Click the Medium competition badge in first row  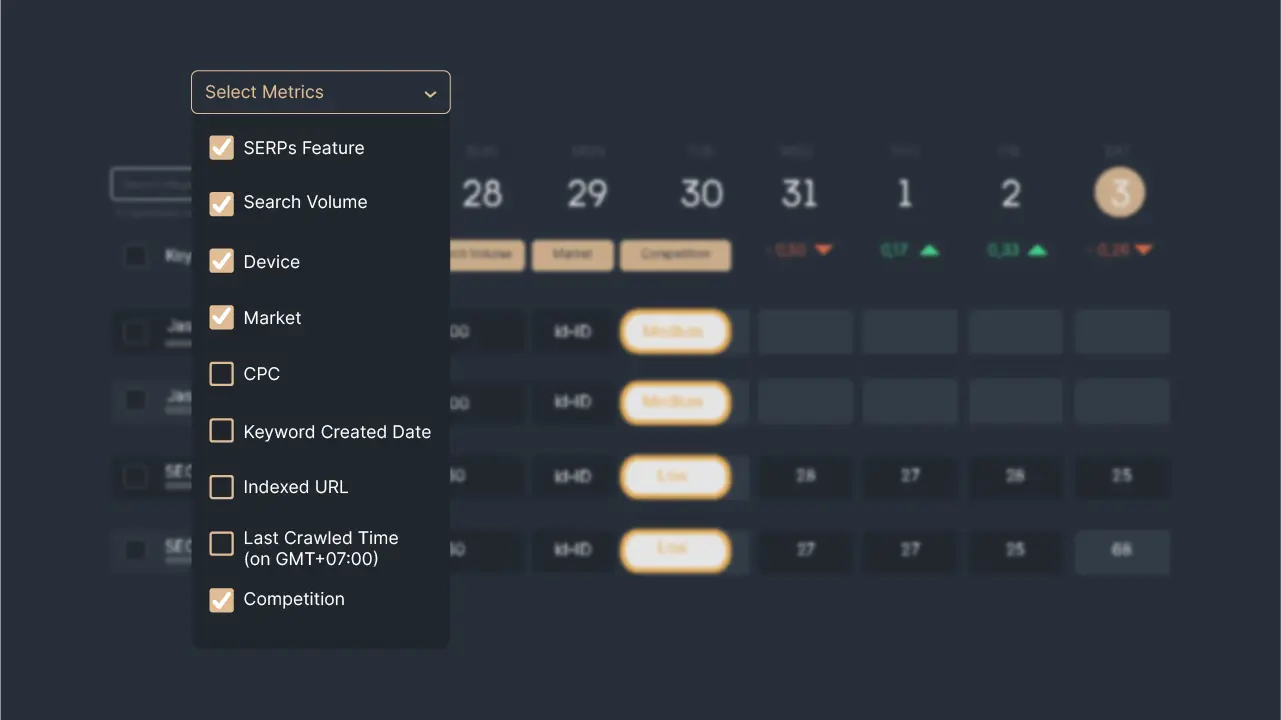click(675, 330)
